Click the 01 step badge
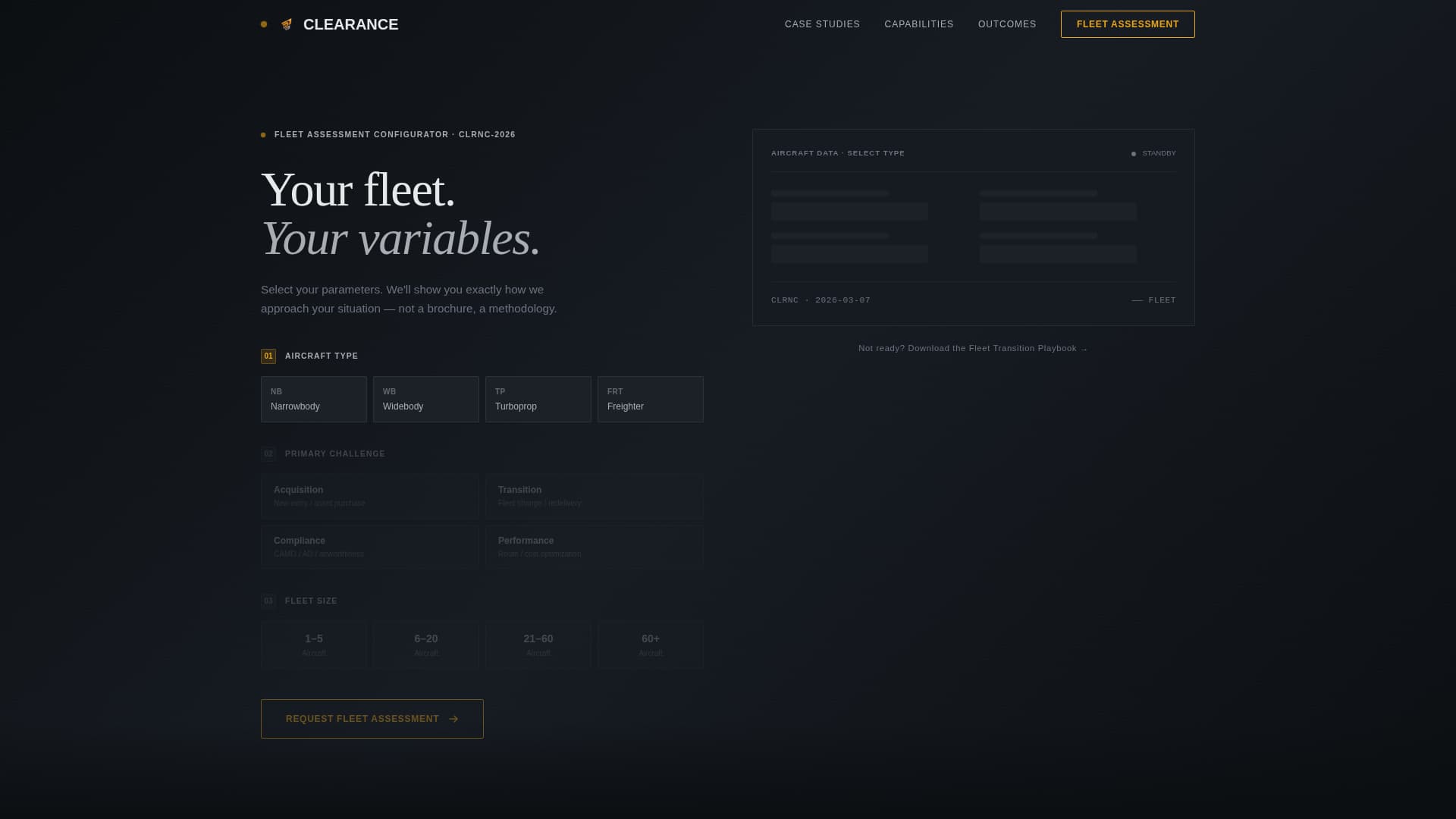The image size is (1456, 819). pos(268,356)
